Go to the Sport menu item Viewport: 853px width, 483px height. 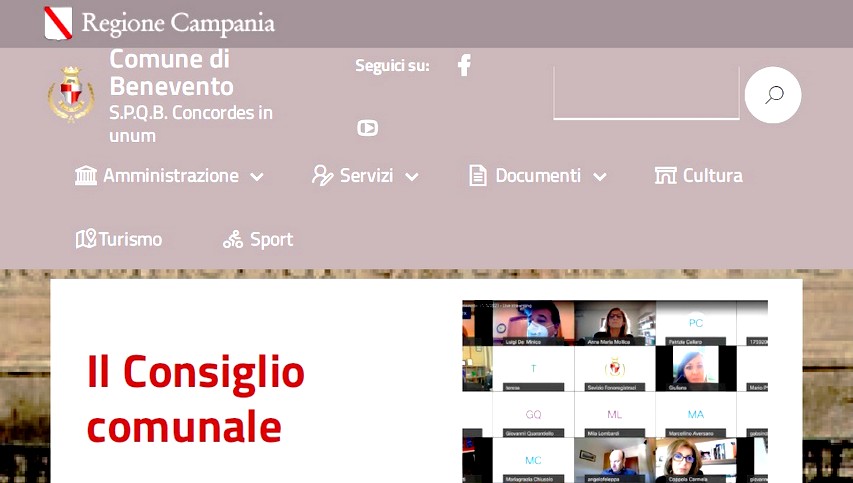coord(271,240)
